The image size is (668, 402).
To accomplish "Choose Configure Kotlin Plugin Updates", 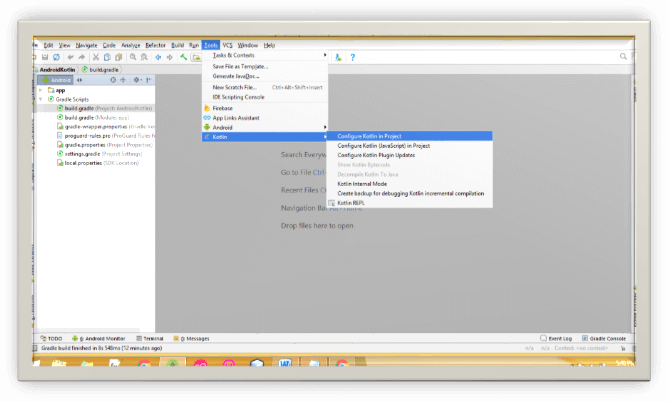I will [409, 155].
